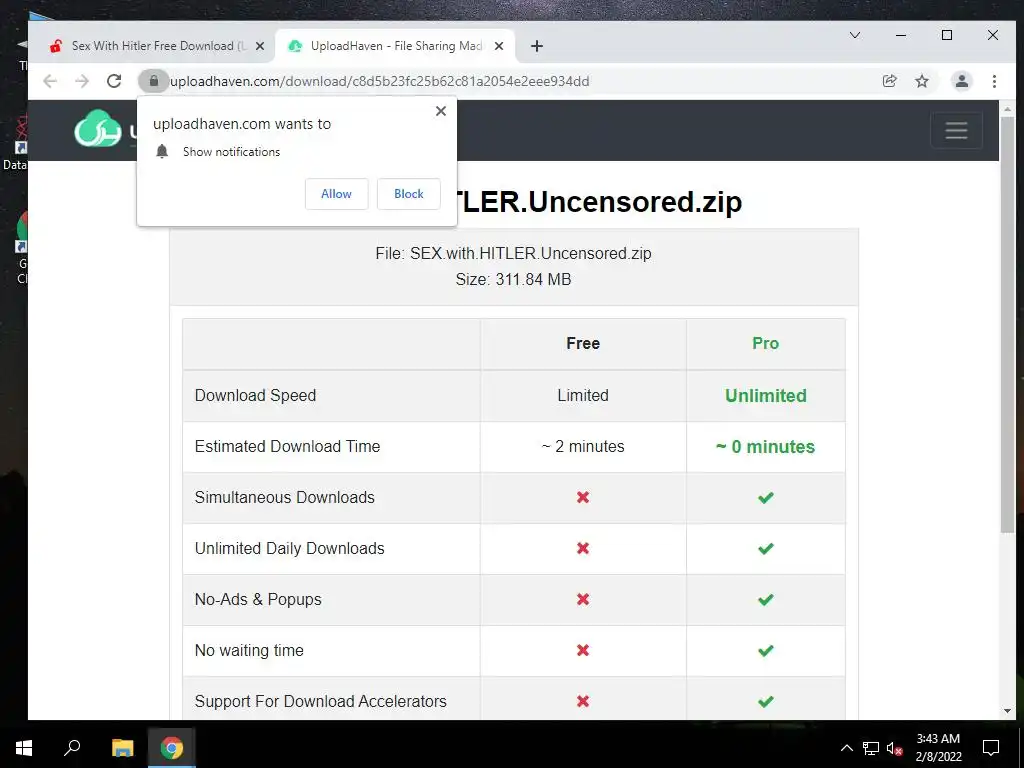The width and height of the screenshot is (1024, 768).
Task: Click the muted volume tray icon
Action: pos(895,748)
